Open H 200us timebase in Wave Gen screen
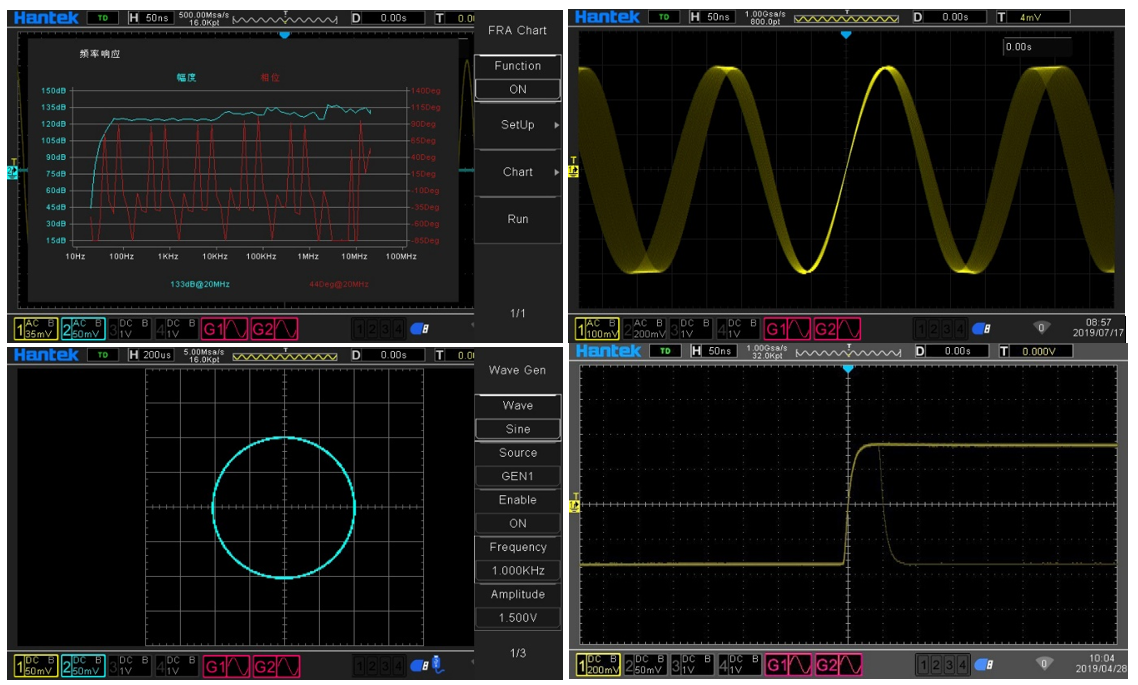 click(x=150, y=355)
